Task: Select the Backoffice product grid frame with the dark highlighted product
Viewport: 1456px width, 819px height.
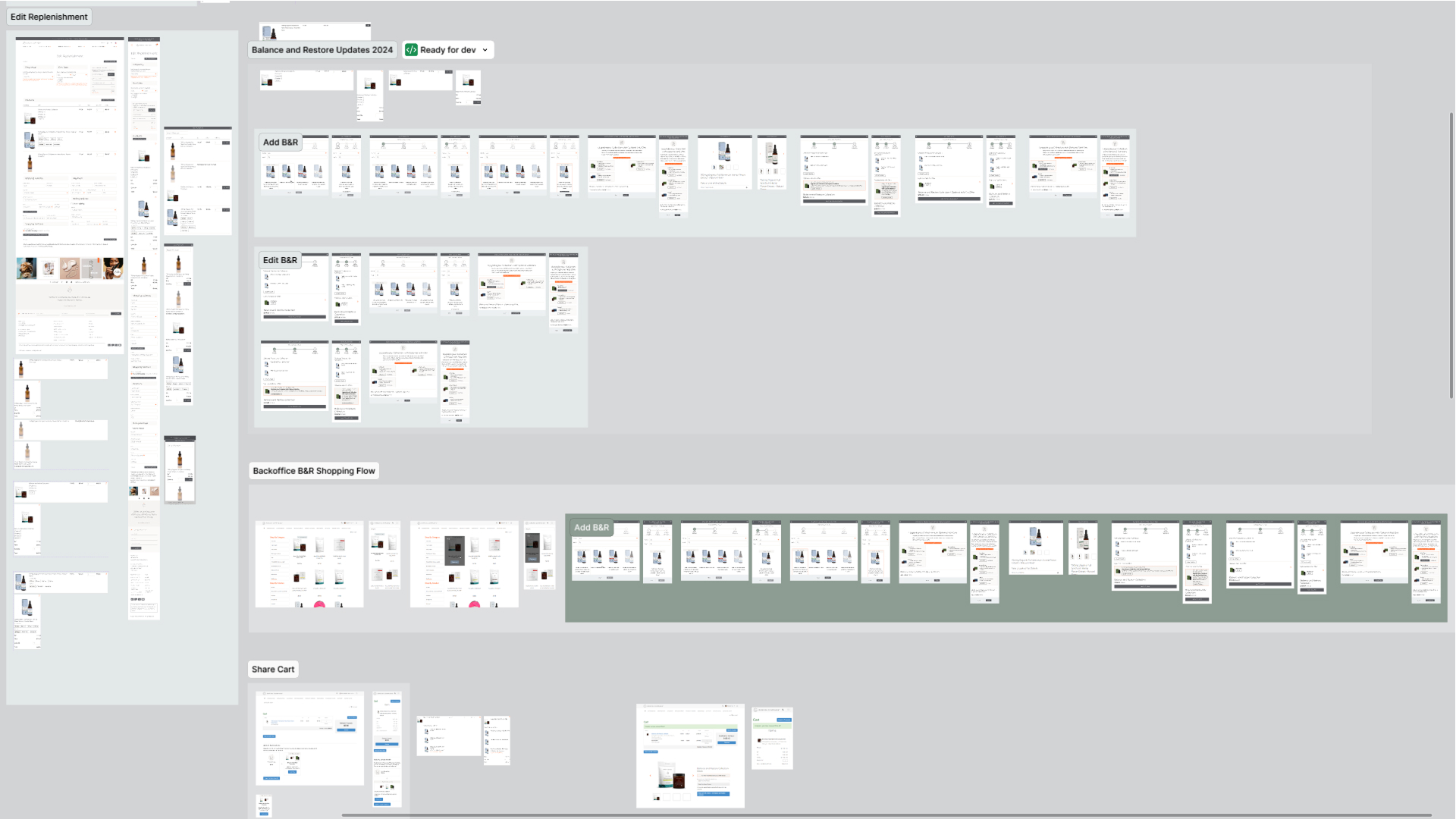Action: coord(464,563)
